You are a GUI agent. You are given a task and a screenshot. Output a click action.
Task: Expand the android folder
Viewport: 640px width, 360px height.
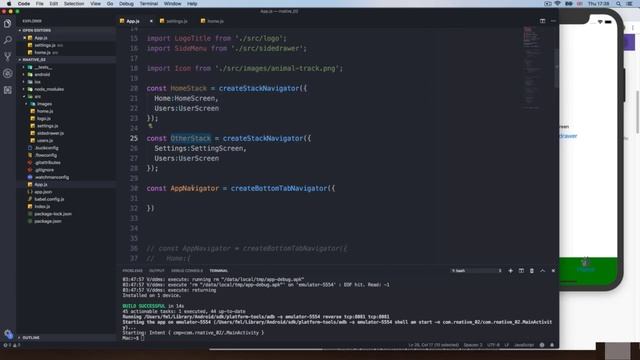click(42, 74)
